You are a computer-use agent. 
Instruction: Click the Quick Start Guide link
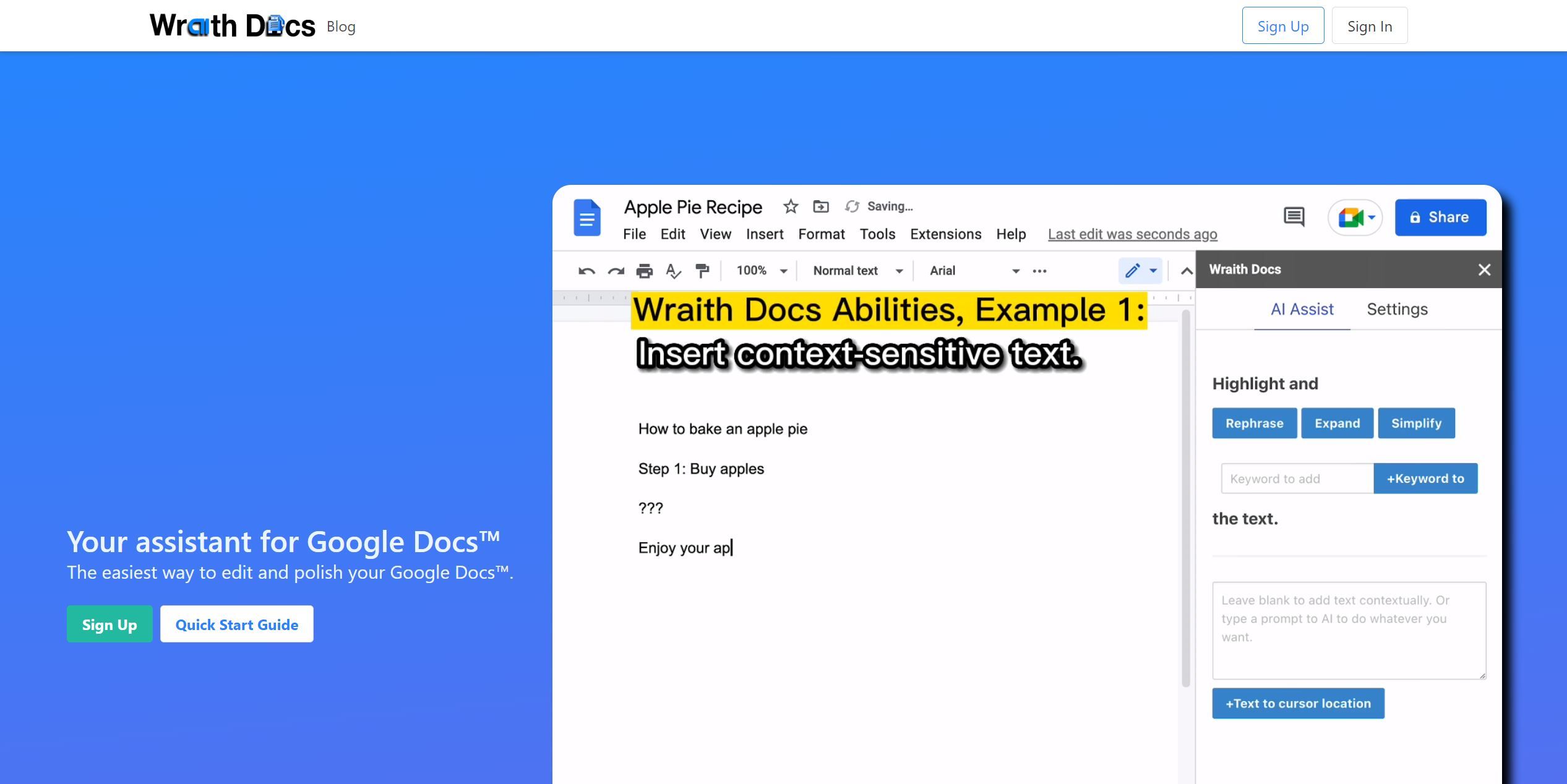coord(236,623)
